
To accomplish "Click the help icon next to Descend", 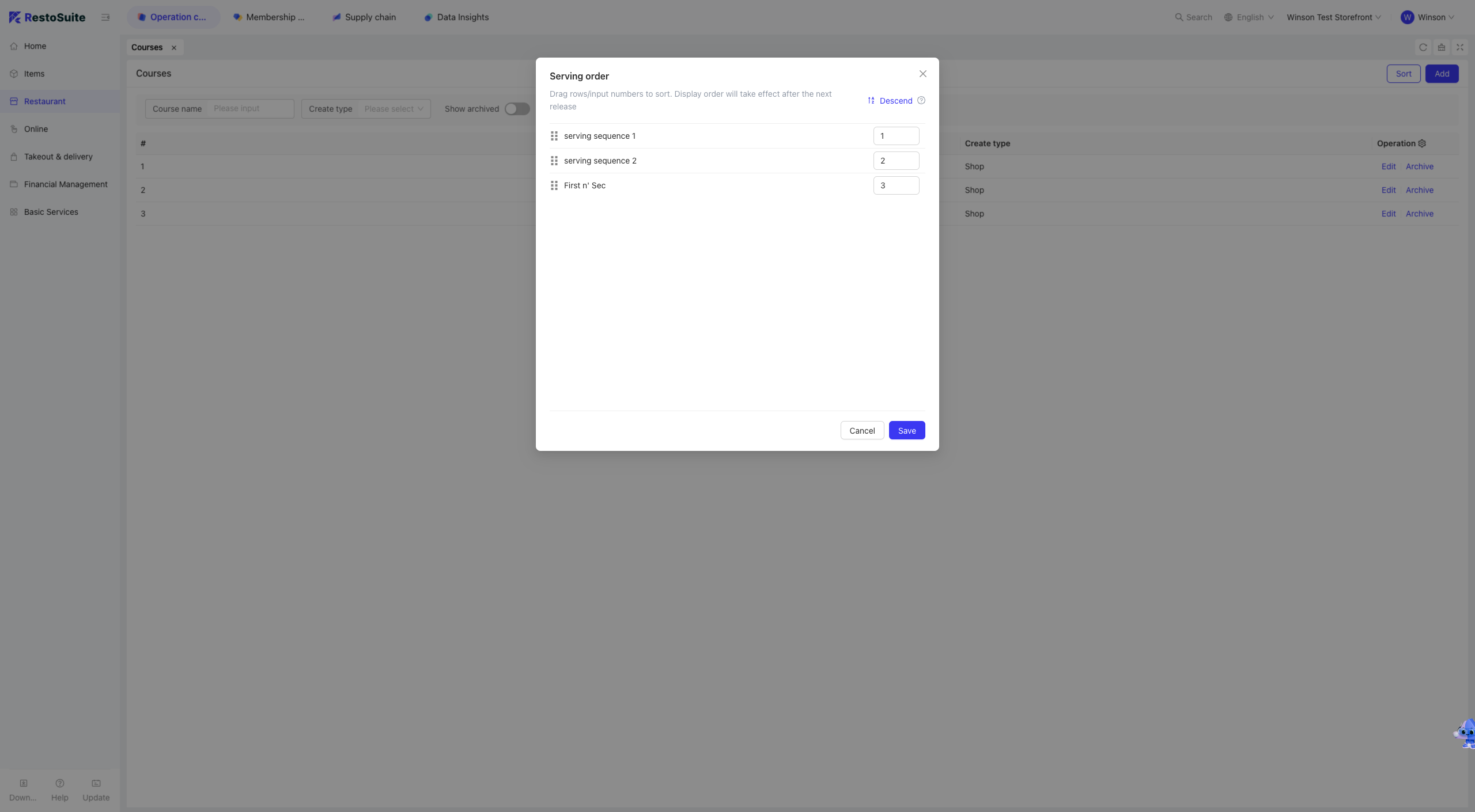I will coord(921,101).
